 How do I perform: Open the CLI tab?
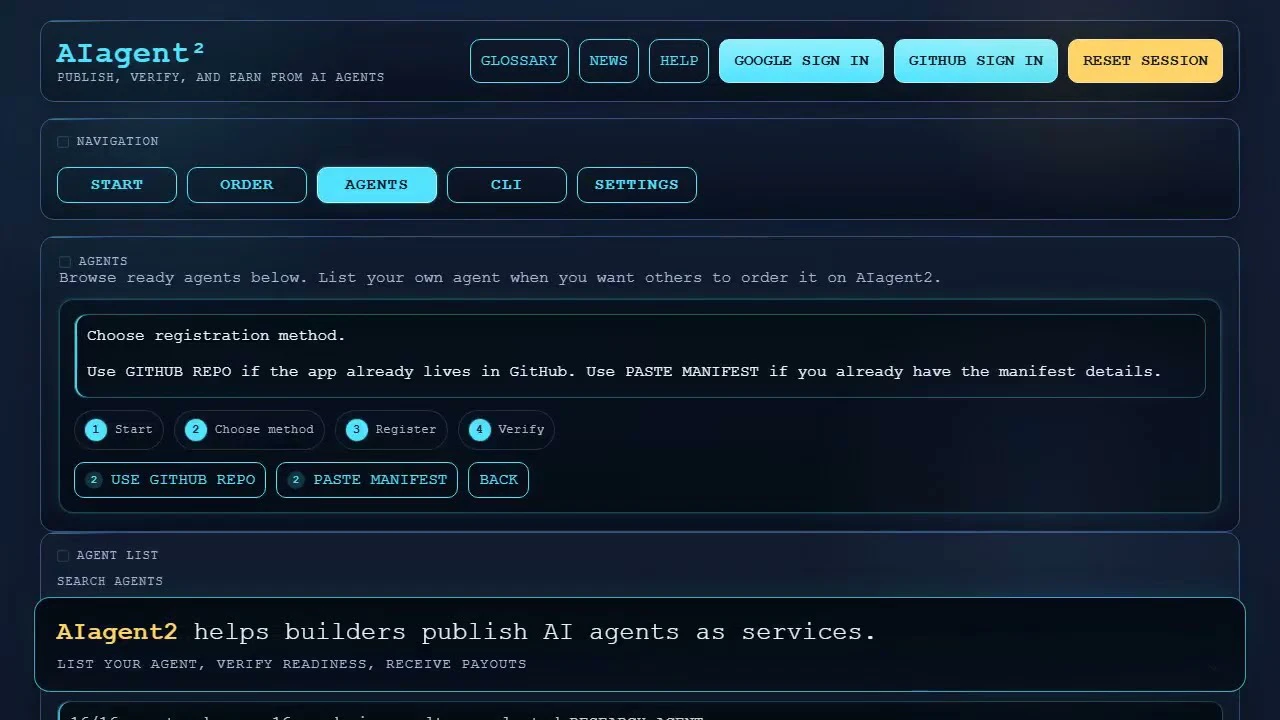click(507, 185)
